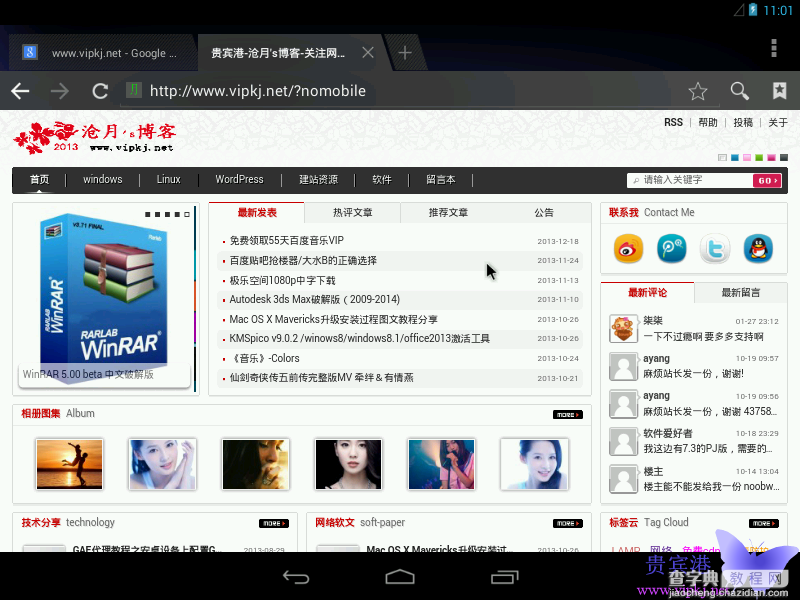Close the 贵宾港 blog tab
Viewport: 800px width, 600px height.
click(368, 53)
